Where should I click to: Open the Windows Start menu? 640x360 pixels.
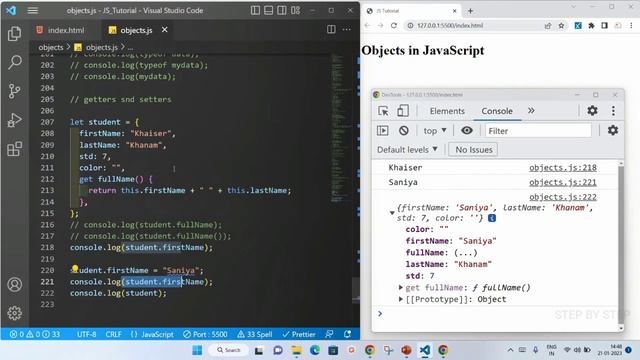(x=197, y=350)
